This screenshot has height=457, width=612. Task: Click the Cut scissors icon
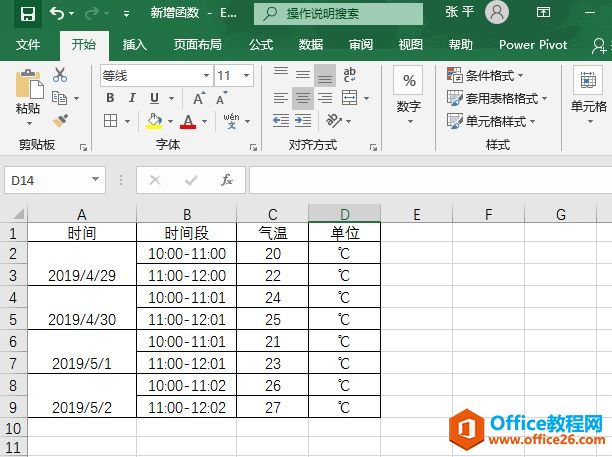[x=60, y=75]
